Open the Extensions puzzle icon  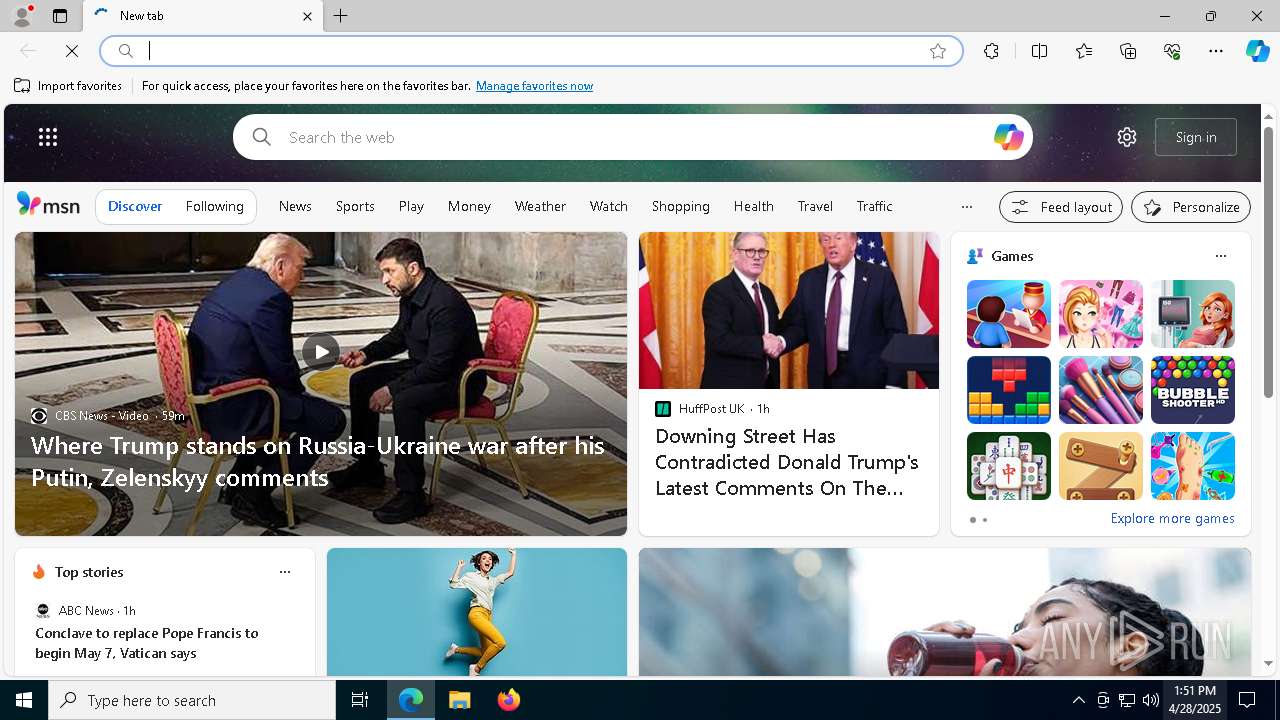(x=991, y=51)
